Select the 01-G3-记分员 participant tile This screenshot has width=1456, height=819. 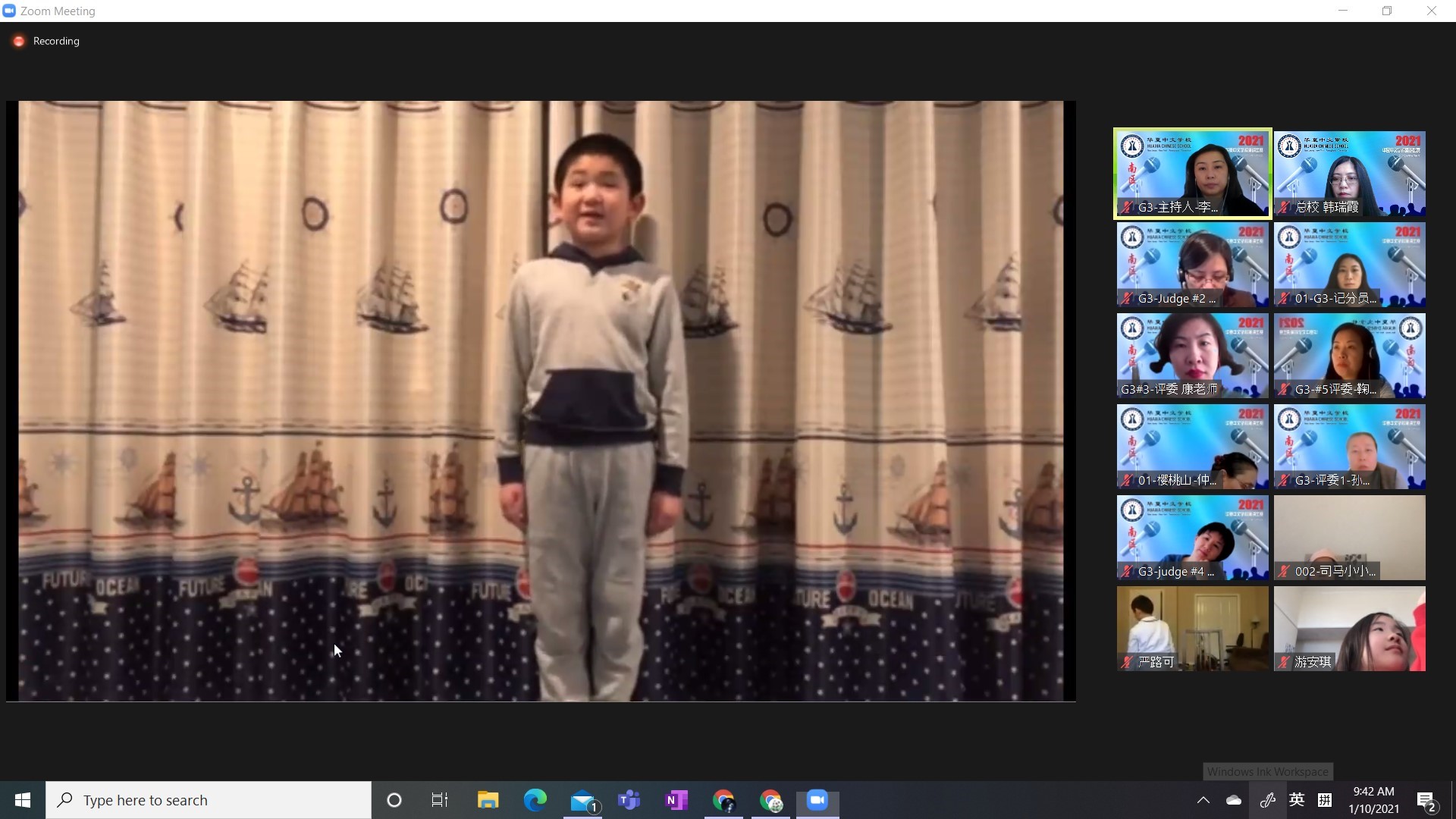[x=1350, y=265]
